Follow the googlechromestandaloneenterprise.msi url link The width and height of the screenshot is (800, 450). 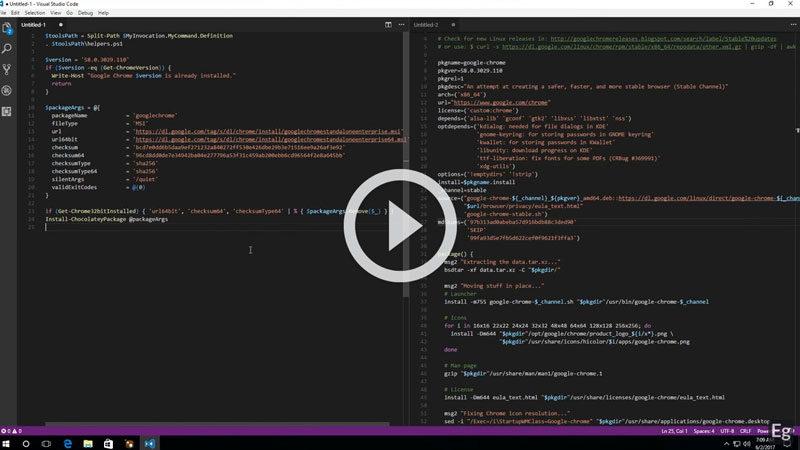coord(268,132)
